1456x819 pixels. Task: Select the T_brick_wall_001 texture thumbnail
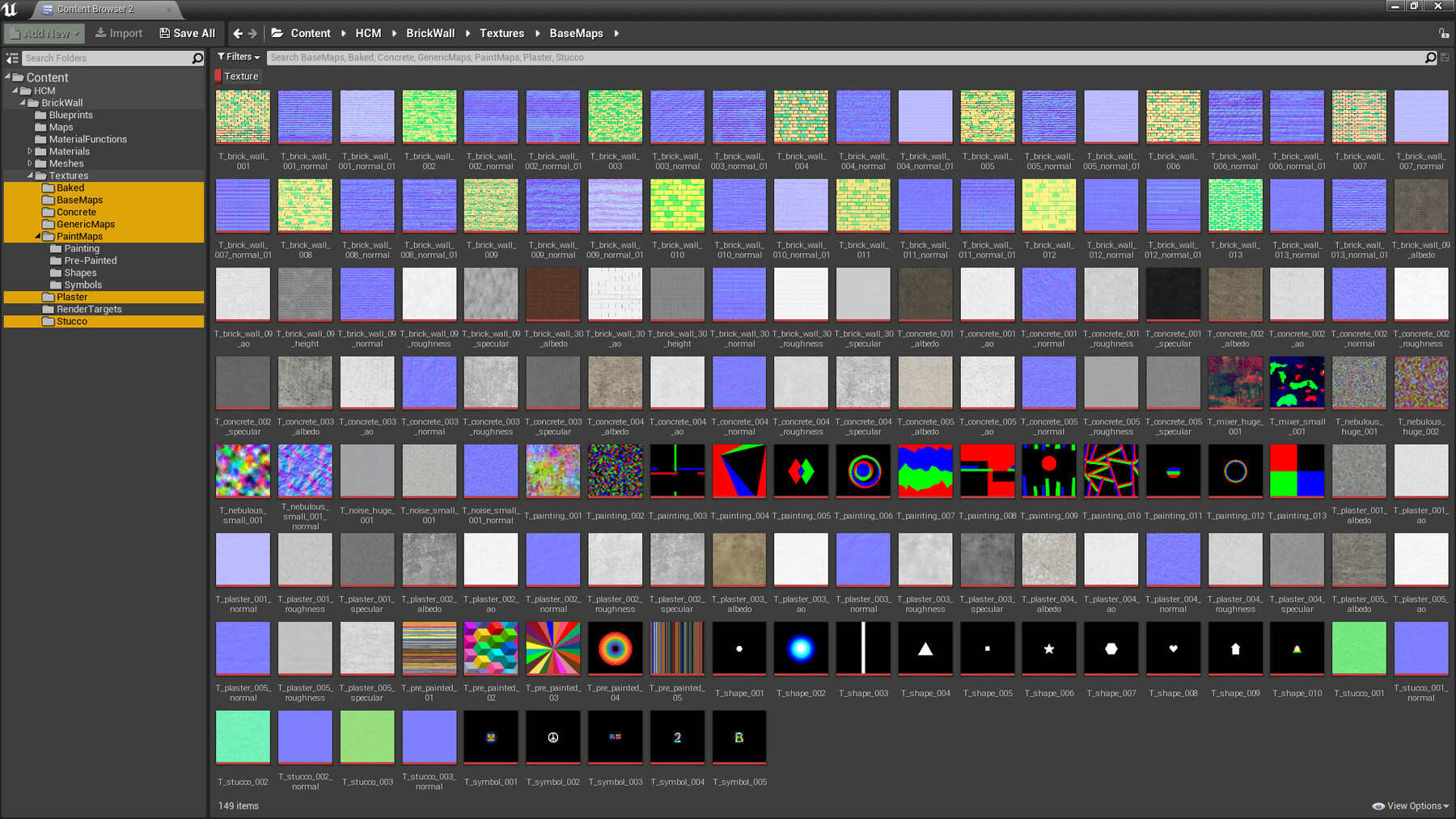click(243, 117)
